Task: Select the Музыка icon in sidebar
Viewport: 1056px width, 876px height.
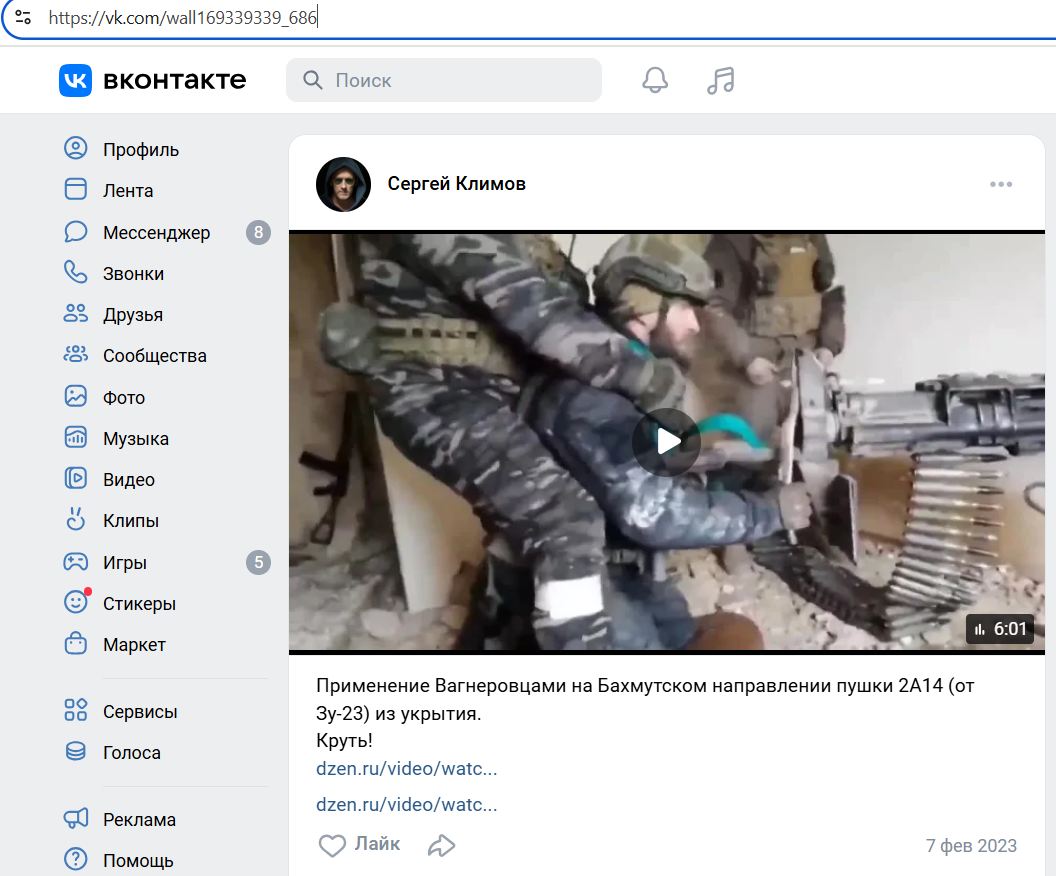Action: pos(75,438)
